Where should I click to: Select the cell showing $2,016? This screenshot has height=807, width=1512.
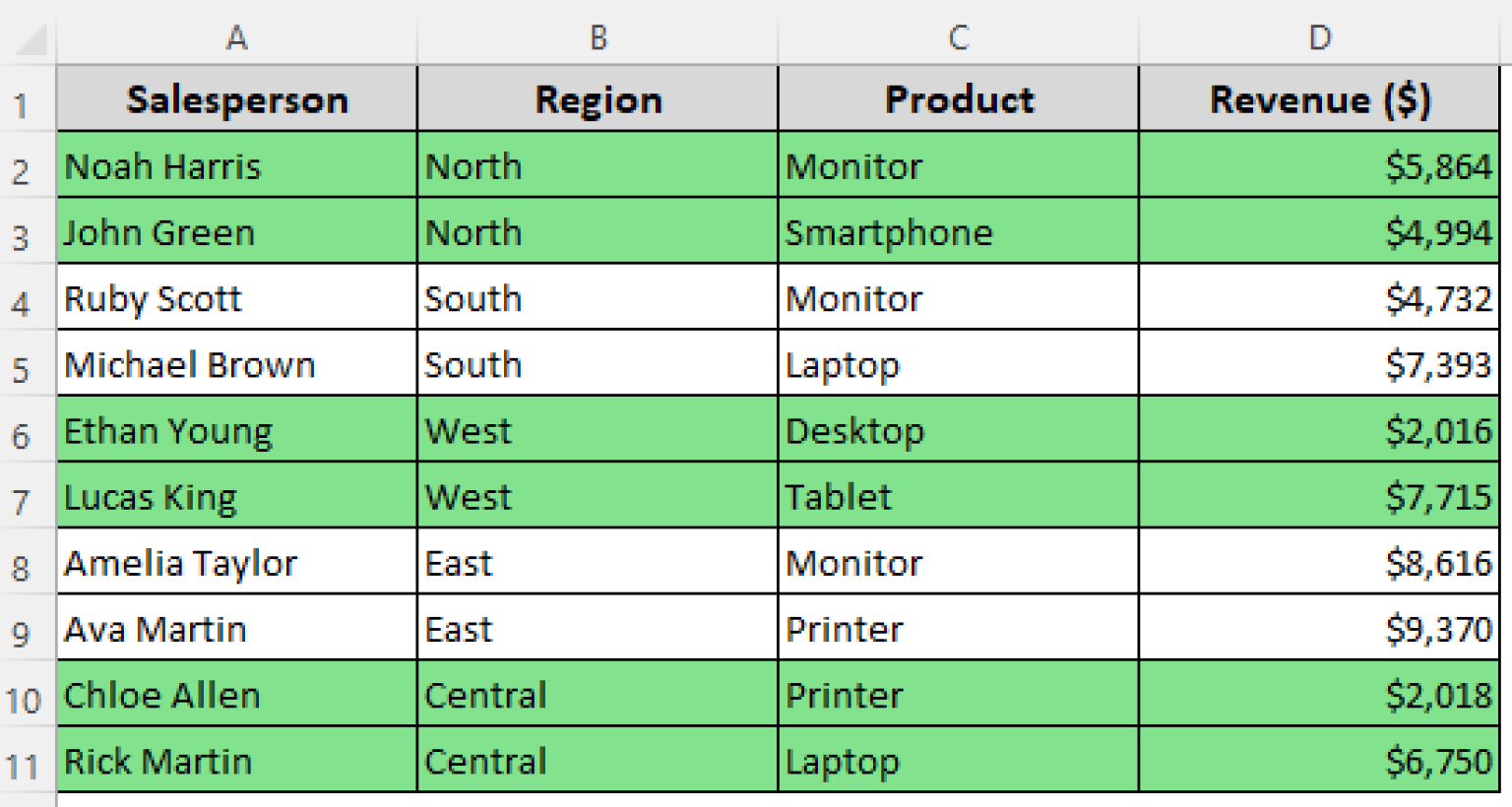pyautogui.click(x=1319, y=430)
